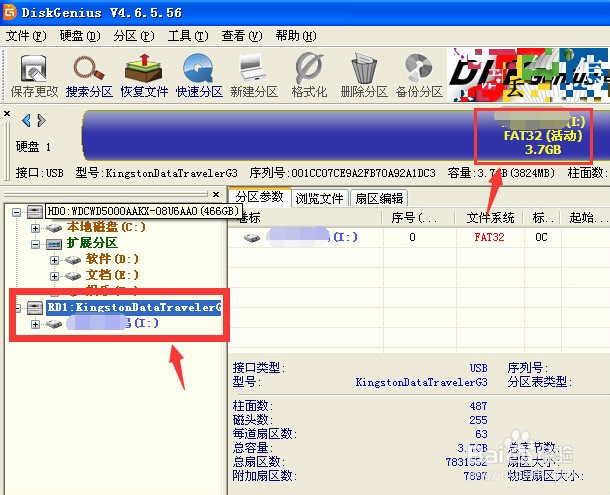Collapse the 扩展分区 node
The height and width of the screenshot is (495, 610).
coord(35,244)
